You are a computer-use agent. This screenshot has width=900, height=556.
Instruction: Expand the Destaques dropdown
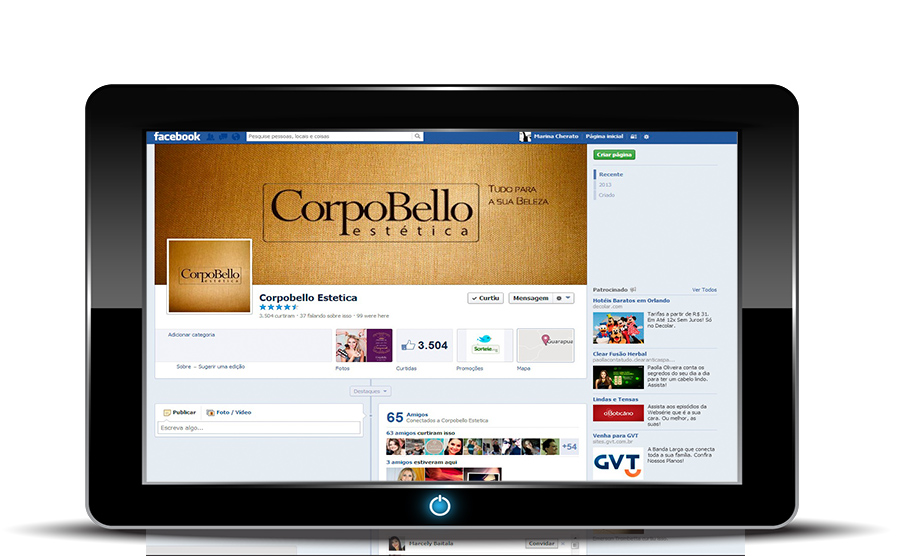coord(370,391)
